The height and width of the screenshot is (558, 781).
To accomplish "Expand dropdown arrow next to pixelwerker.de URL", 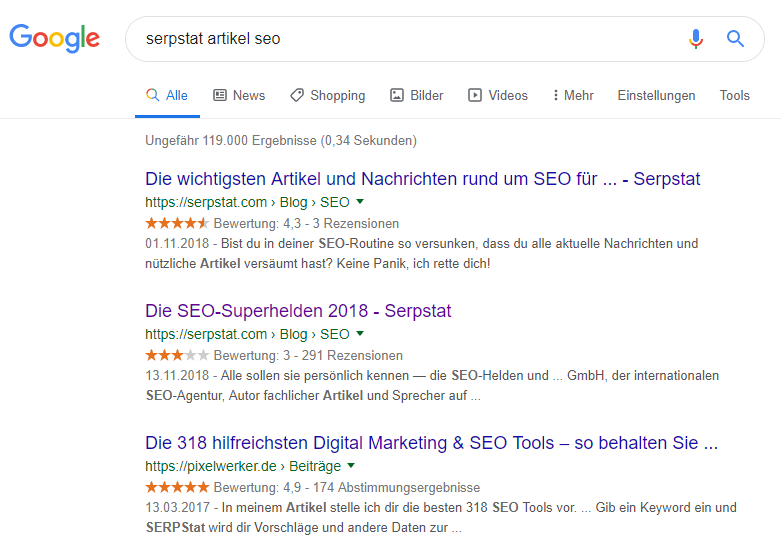I will [x=351, y=466].
